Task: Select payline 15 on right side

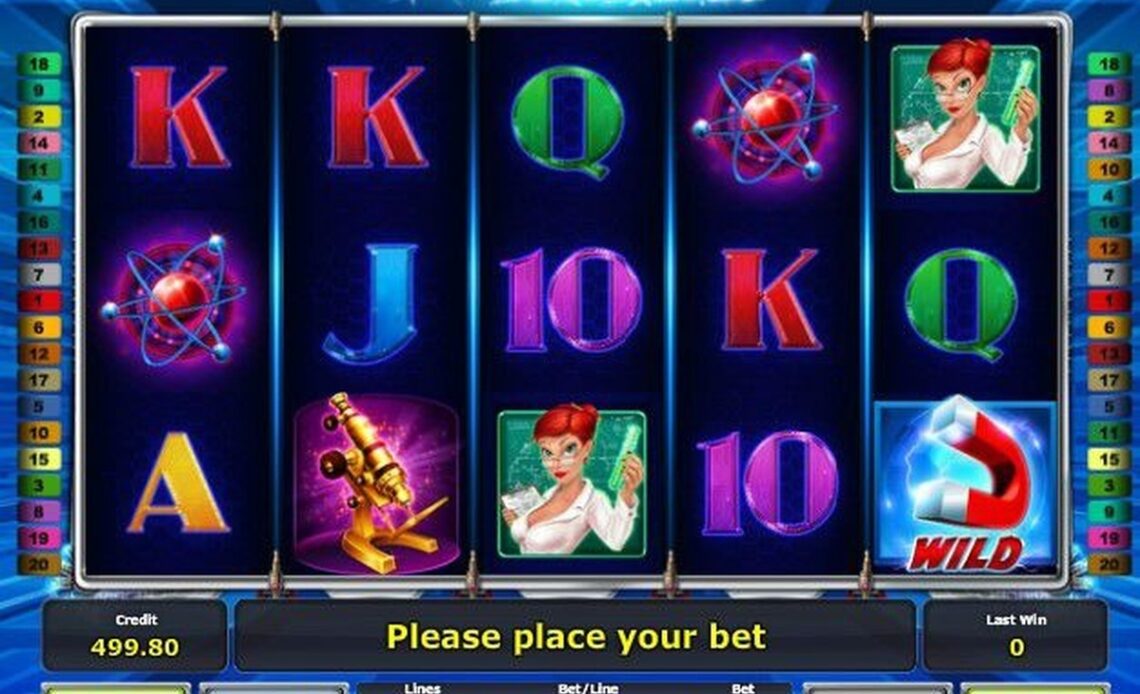Action: point(1108,459)
